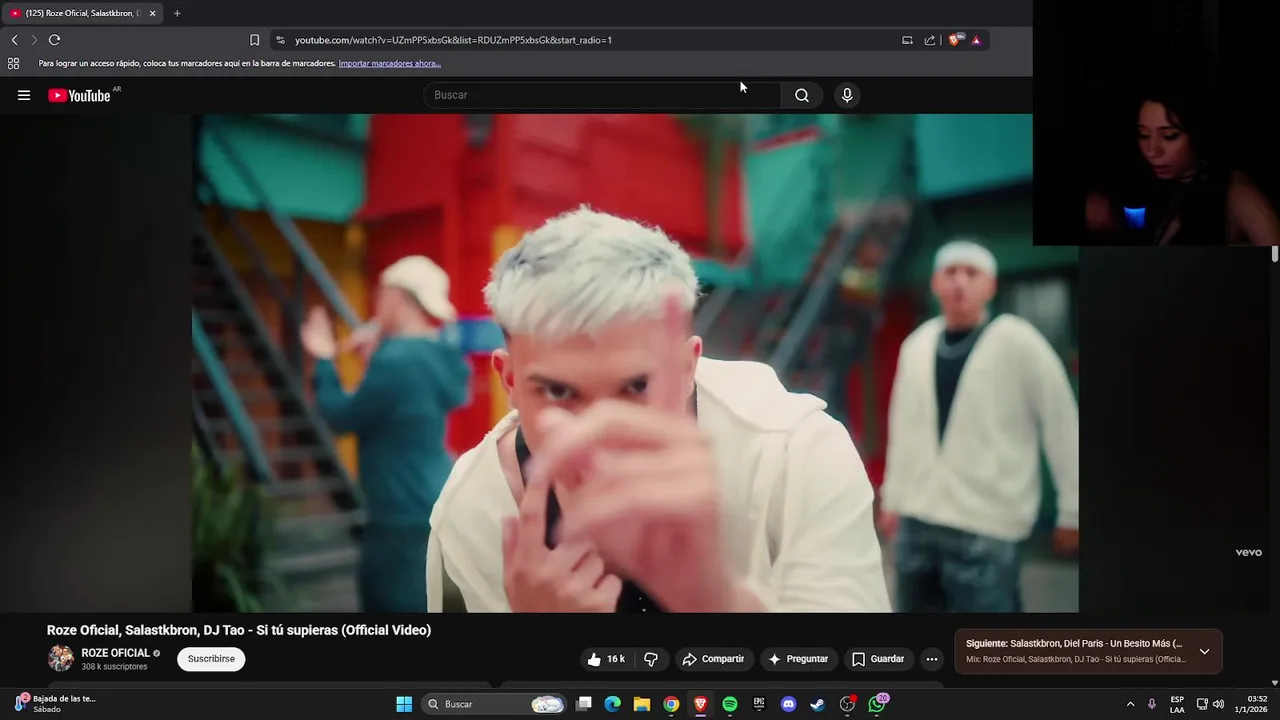Open the YouTube hamburger guide menu
Viewport: 1280px width, 720px height.
click(24, 95)
